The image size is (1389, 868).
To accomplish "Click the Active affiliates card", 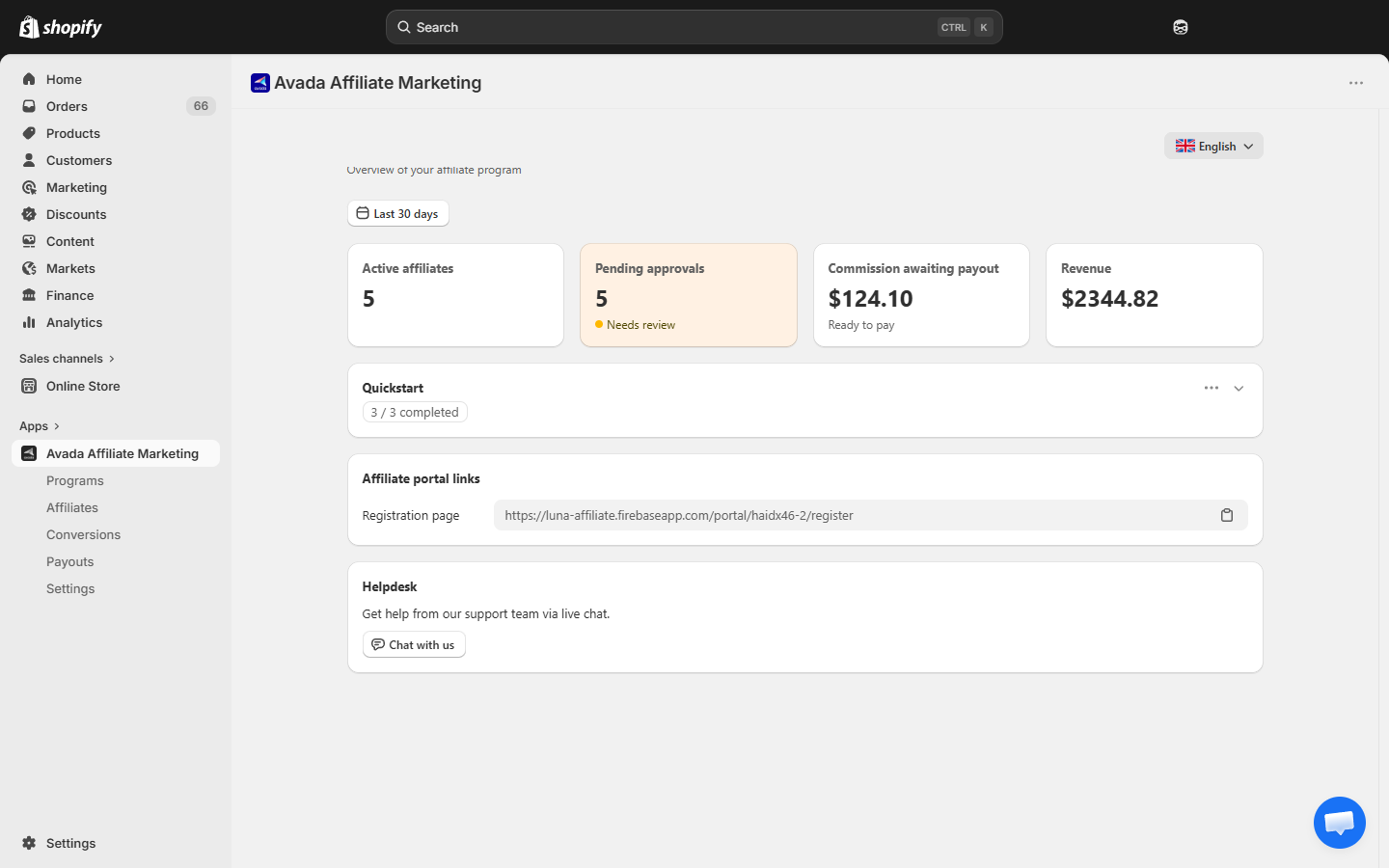I will pyautogui.click(x=455, y=295).
